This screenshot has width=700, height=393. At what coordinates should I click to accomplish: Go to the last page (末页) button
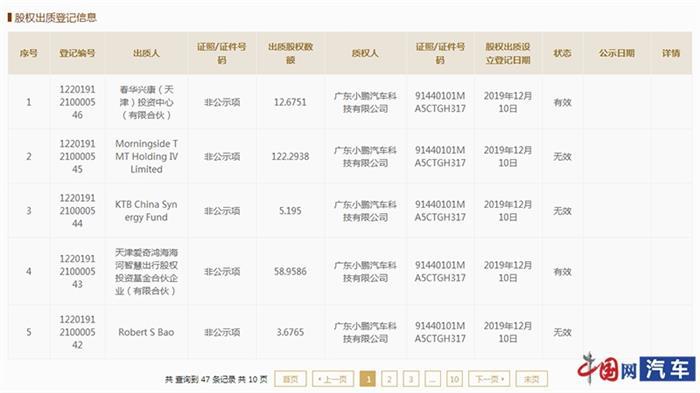[x=531, y=379]
